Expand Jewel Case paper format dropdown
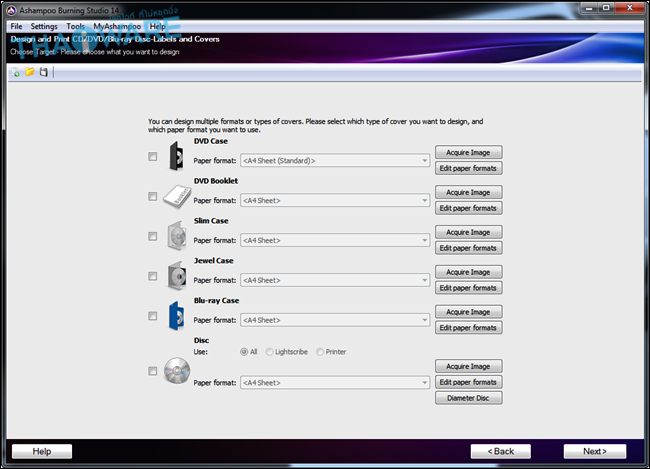 pos(335,280)
